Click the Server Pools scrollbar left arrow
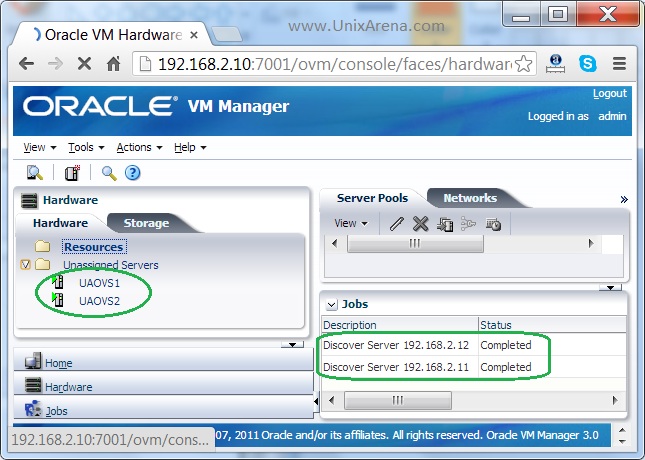Screen dimensions: 645x460 coord(334,243)
